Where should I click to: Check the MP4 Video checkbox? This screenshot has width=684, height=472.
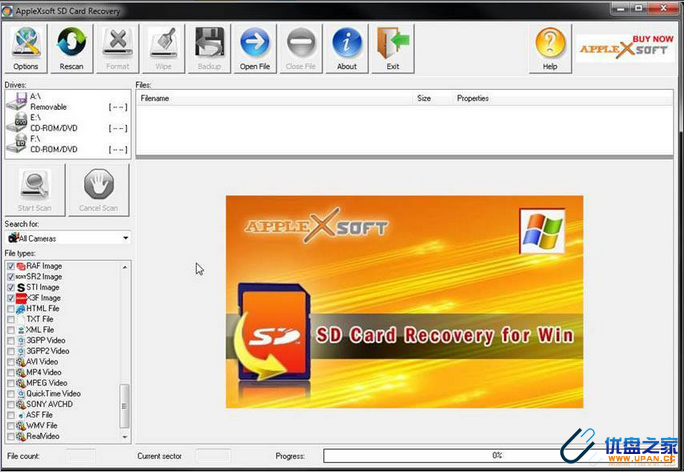click(x=10, y=373)
